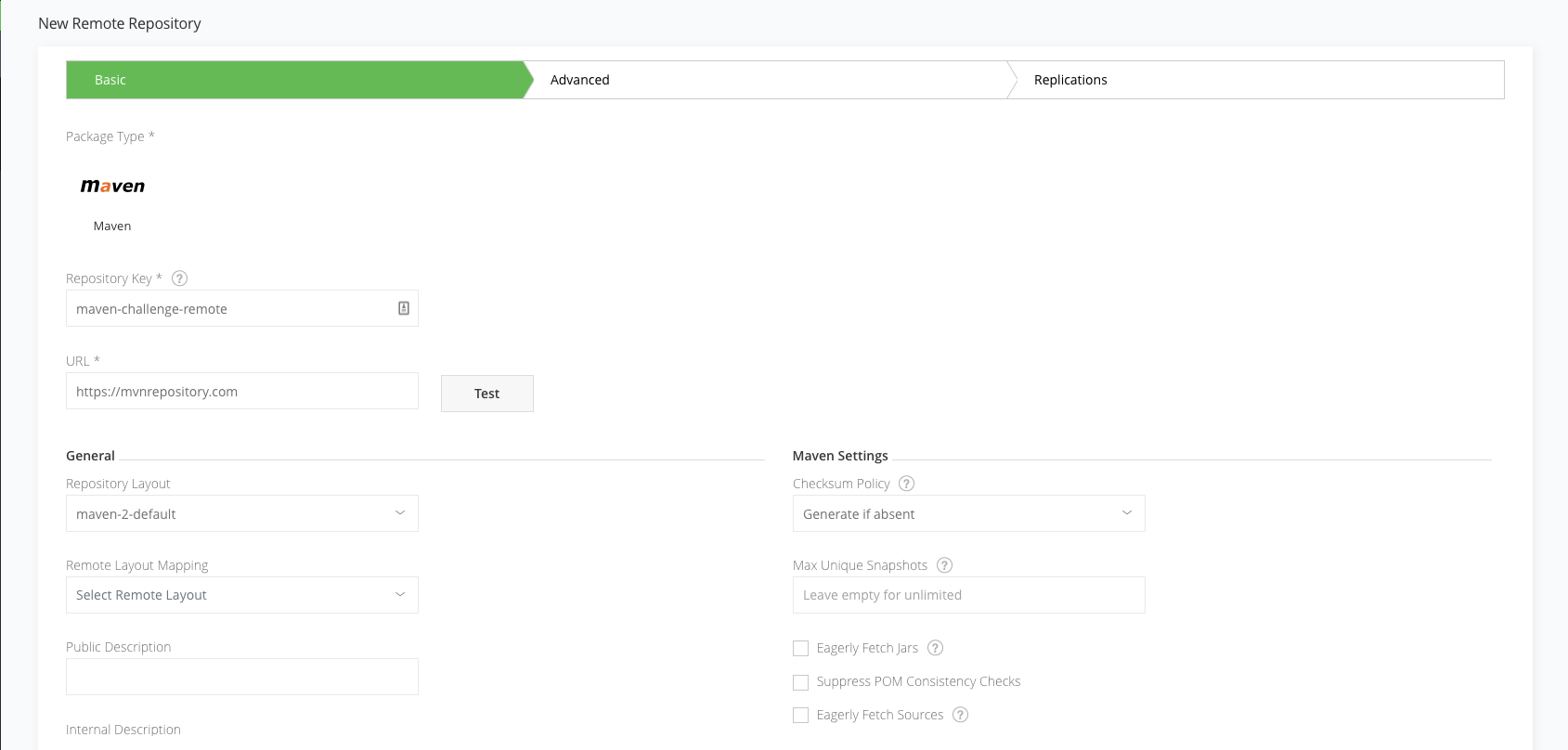The width and height of the screenshot is (1568, 750).
Task: Click the help icon beside Repository Key
Action: (180, 278)
